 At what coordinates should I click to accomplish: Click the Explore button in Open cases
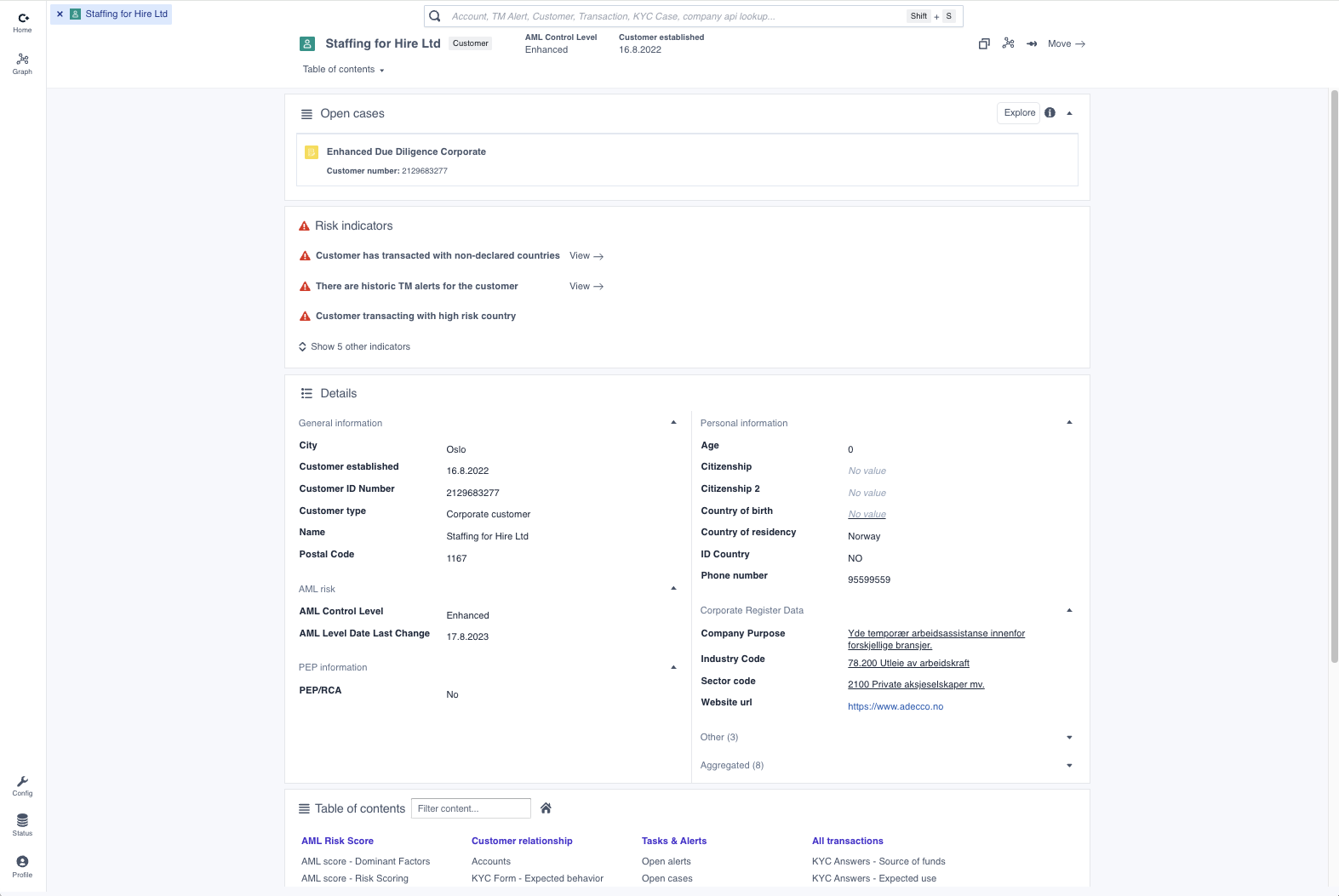[x=1019, y=113]
